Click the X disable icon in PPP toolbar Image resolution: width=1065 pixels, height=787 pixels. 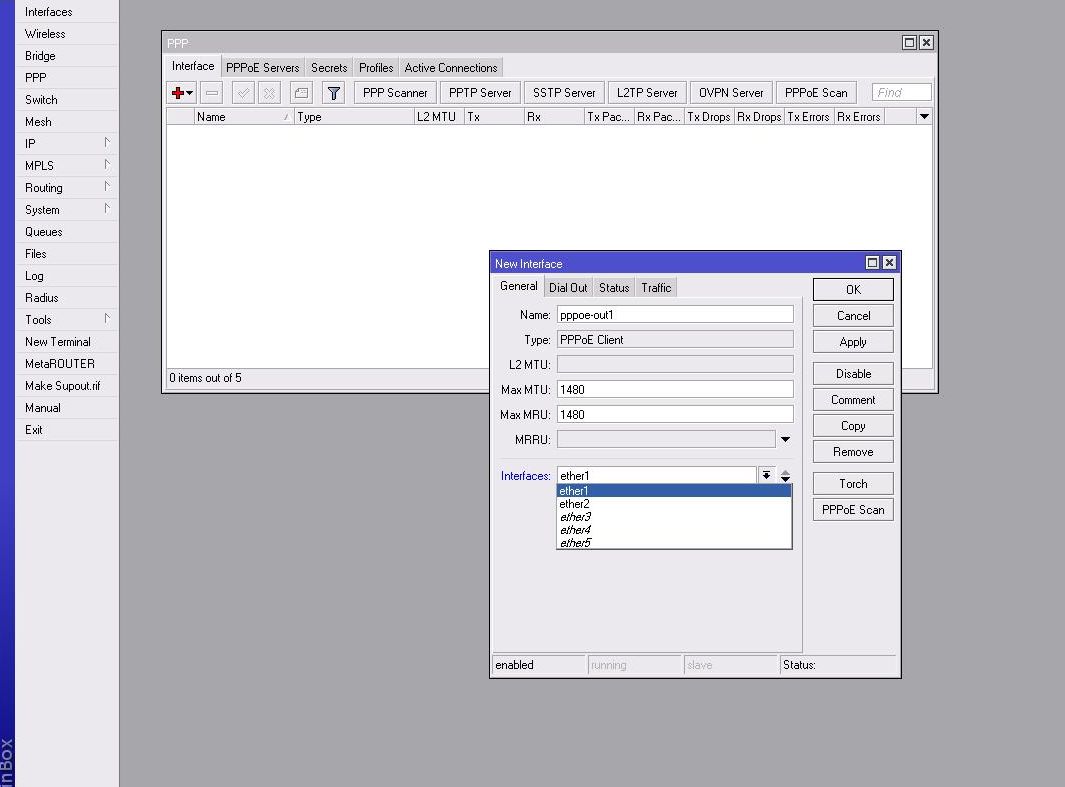pyautogui.click(x=270, y=92)
